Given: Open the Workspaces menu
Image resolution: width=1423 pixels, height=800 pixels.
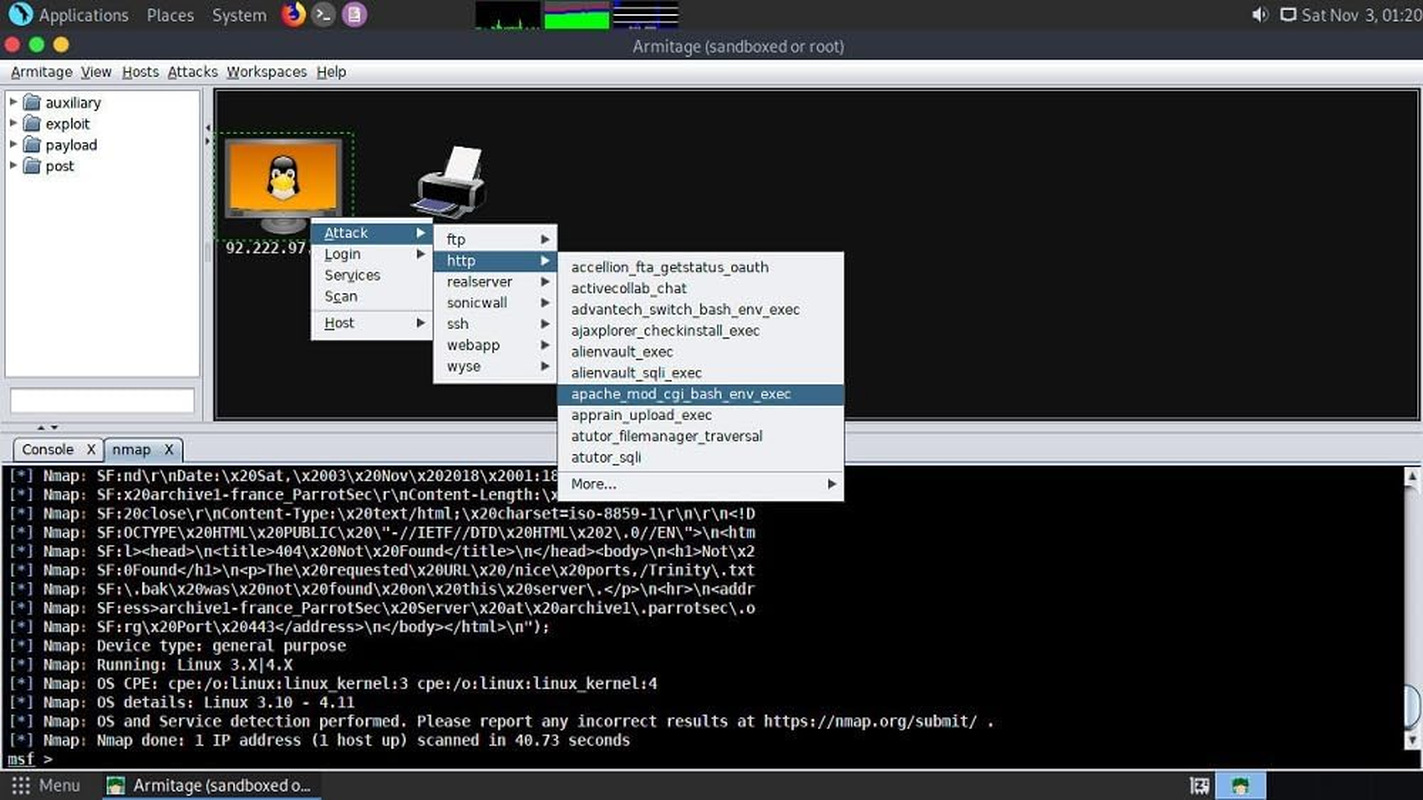Looking at the screenshot, I should coord(265,71).
